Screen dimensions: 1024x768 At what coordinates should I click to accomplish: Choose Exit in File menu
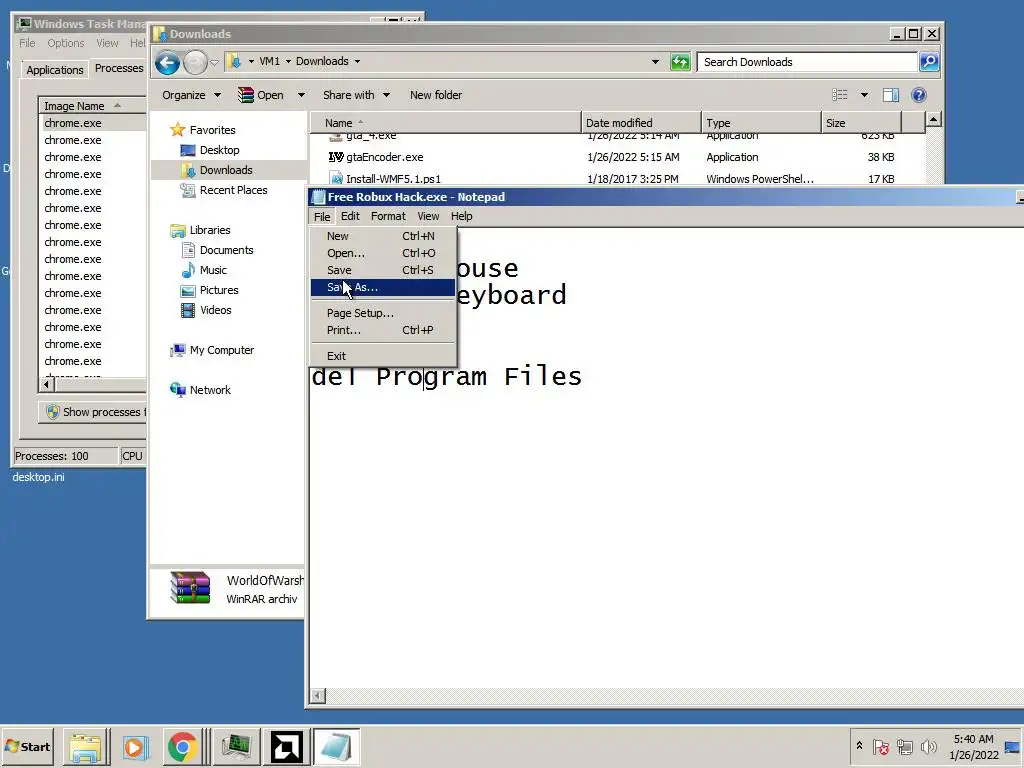tap(383, 356)
